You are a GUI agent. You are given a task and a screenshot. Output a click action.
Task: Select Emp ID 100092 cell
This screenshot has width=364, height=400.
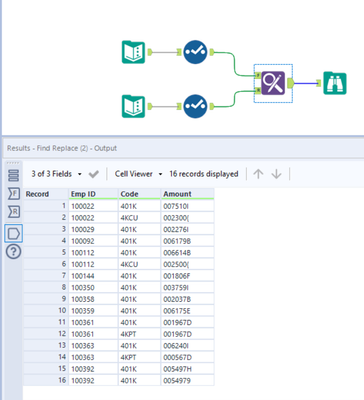pyautogui.click(x=93, y=241)
